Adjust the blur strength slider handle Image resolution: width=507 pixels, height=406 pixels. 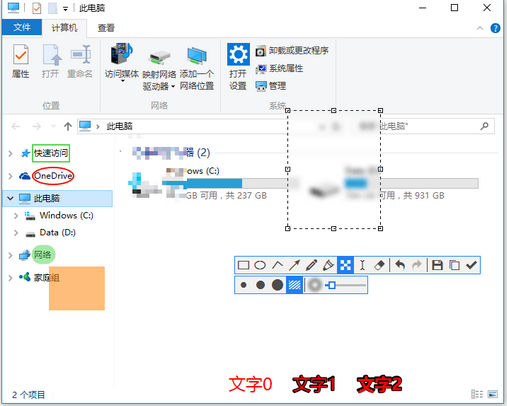tap(332, 285)
